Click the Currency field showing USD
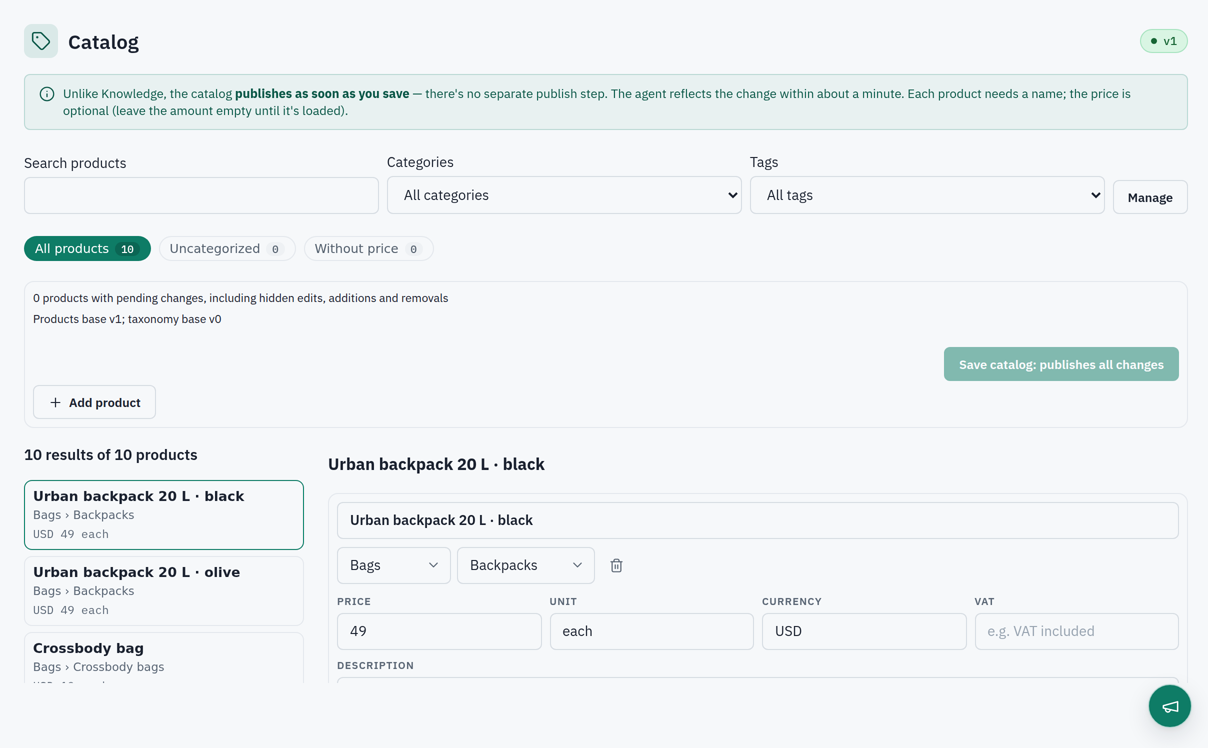This screenshot has height=748, width=1208. 864,631
